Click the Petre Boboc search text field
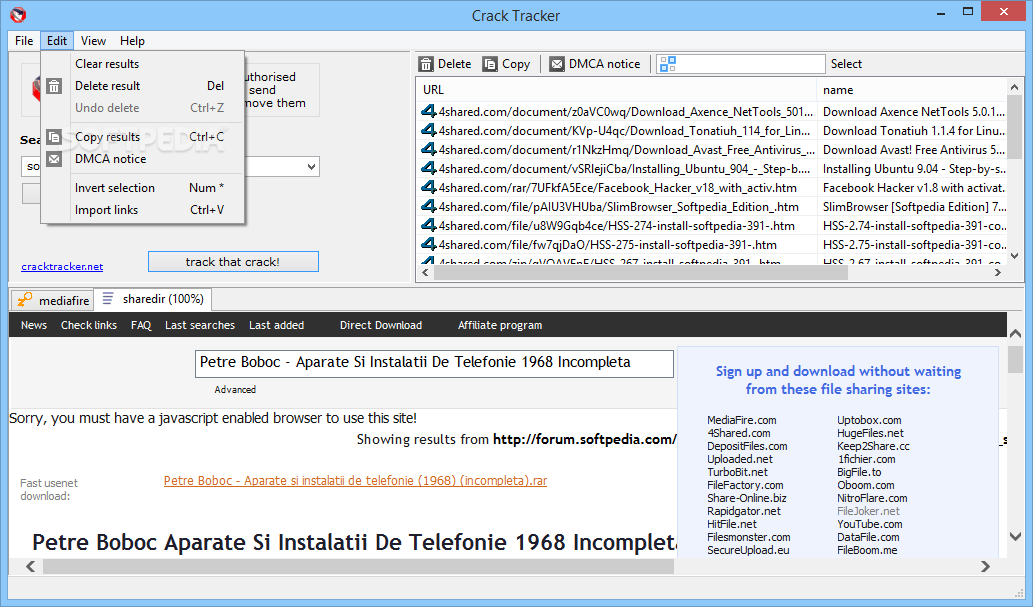 pyautogui.click(x=434, y=363)
